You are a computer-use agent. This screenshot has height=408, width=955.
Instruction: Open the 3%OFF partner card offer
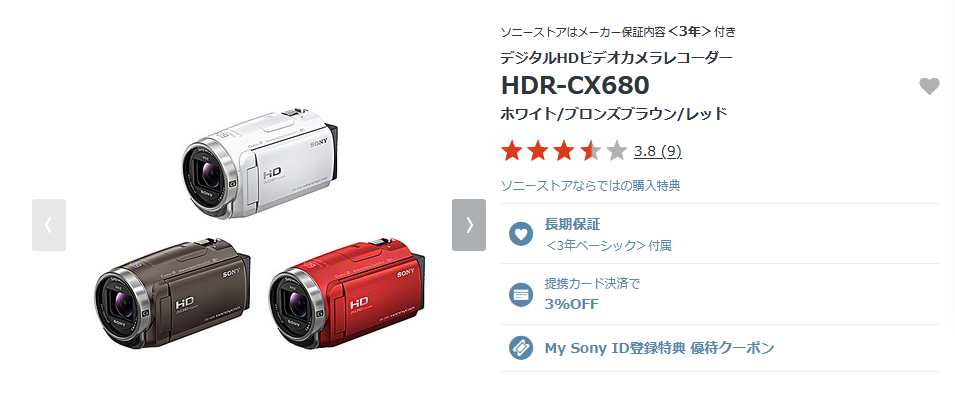[571, 303]
